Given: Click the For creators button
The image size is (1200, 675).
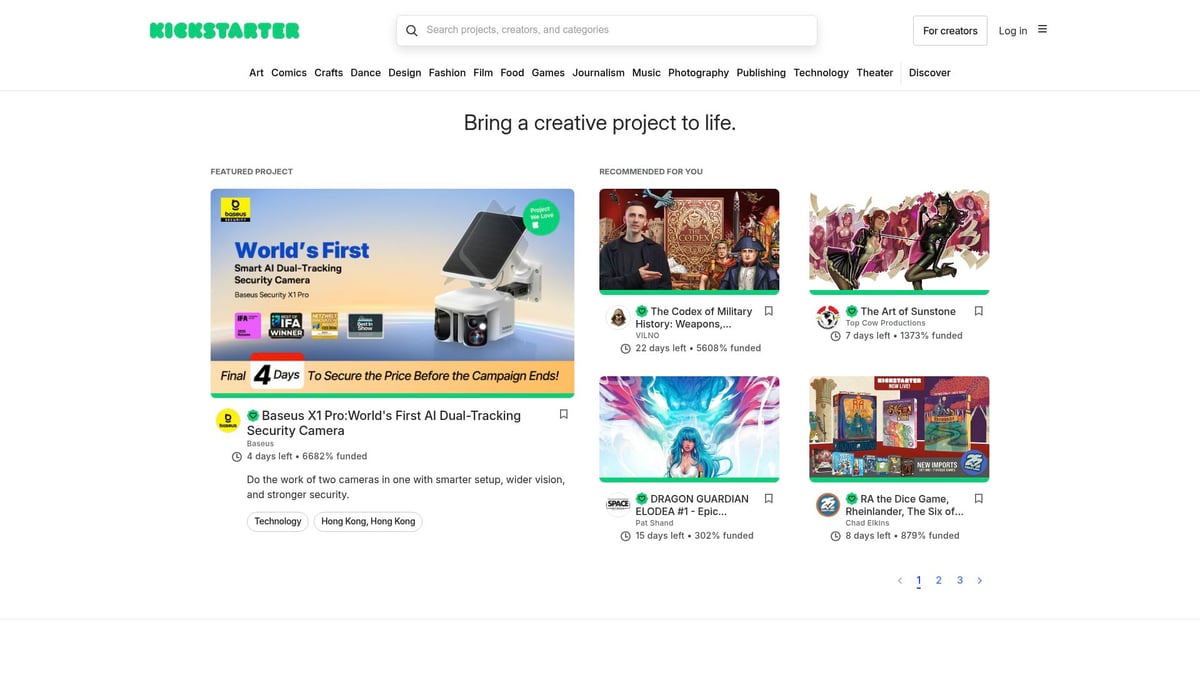Looking at the screenshot, I should [949, 30].
